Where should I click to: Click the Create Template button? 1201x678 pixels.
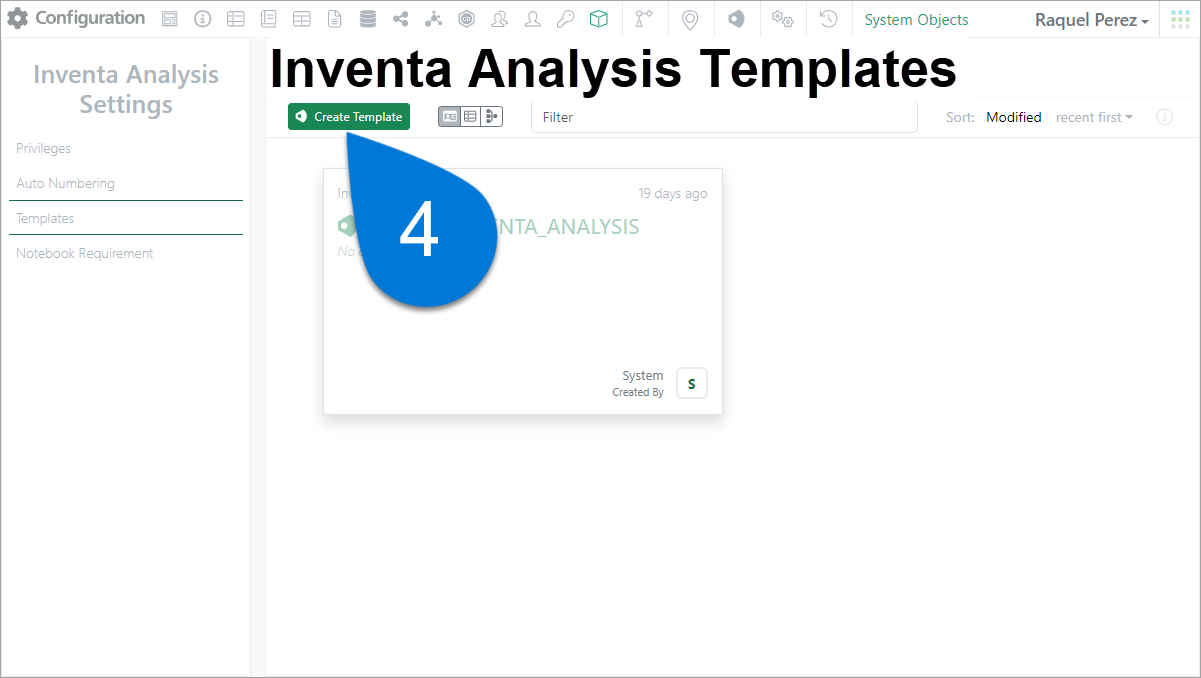349,117
